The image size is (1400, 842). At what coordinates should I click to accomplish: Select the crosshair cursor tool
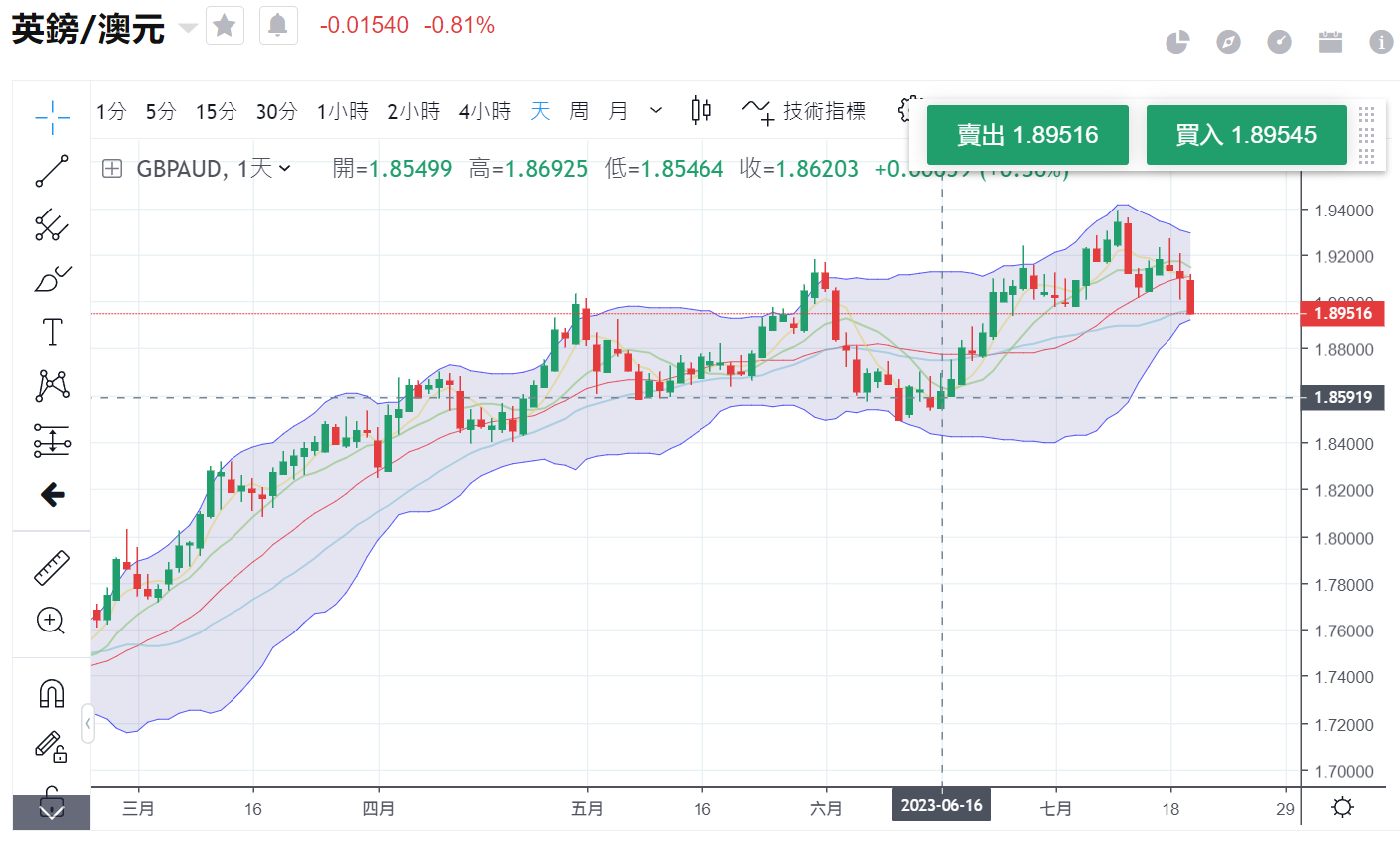[52, 117]
